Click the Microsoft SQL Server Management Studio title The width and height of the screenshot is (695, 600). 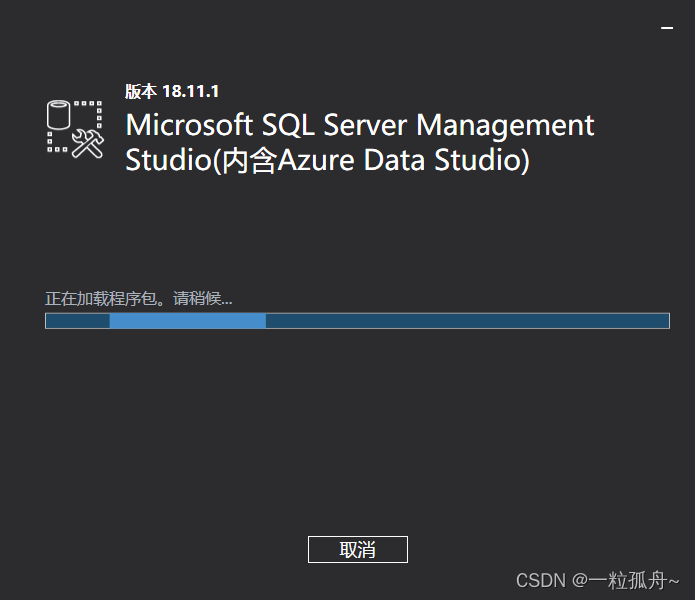pyautogui.click(x=359, y=142)
